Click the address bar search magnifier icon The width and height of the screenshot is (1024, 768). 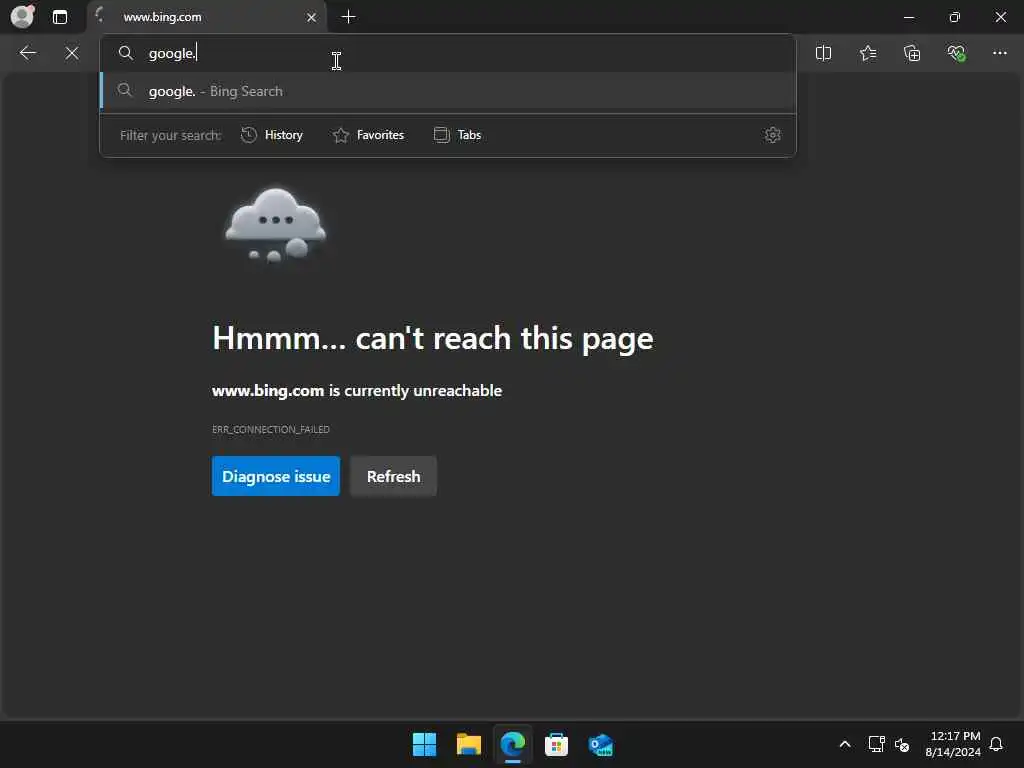[125, 53]
